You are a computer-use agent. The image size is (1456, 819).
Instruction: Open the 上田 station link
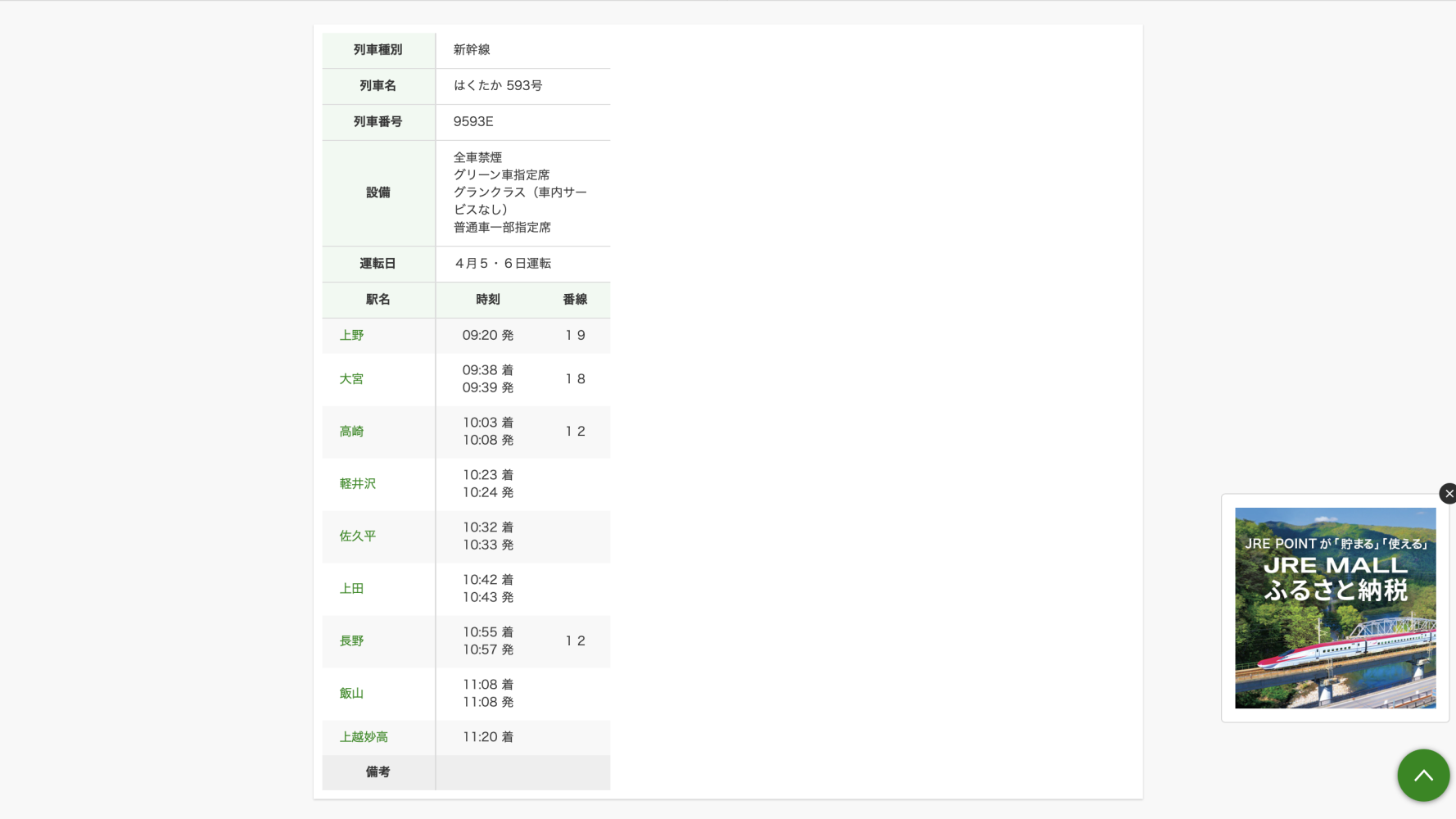pos(351,589)
